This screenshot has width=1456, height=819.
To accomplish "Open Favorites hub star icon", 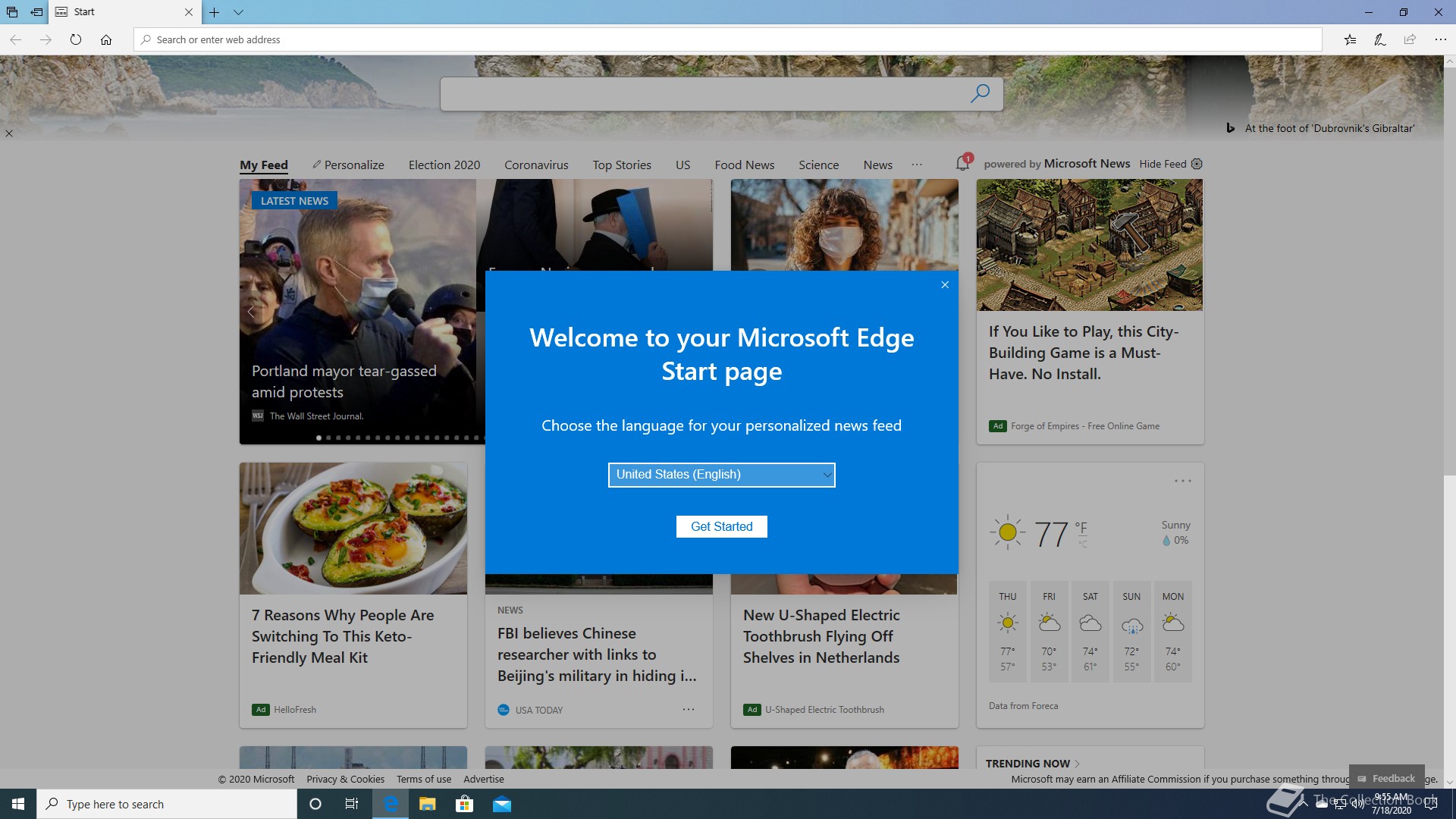I will point(1350,39).
